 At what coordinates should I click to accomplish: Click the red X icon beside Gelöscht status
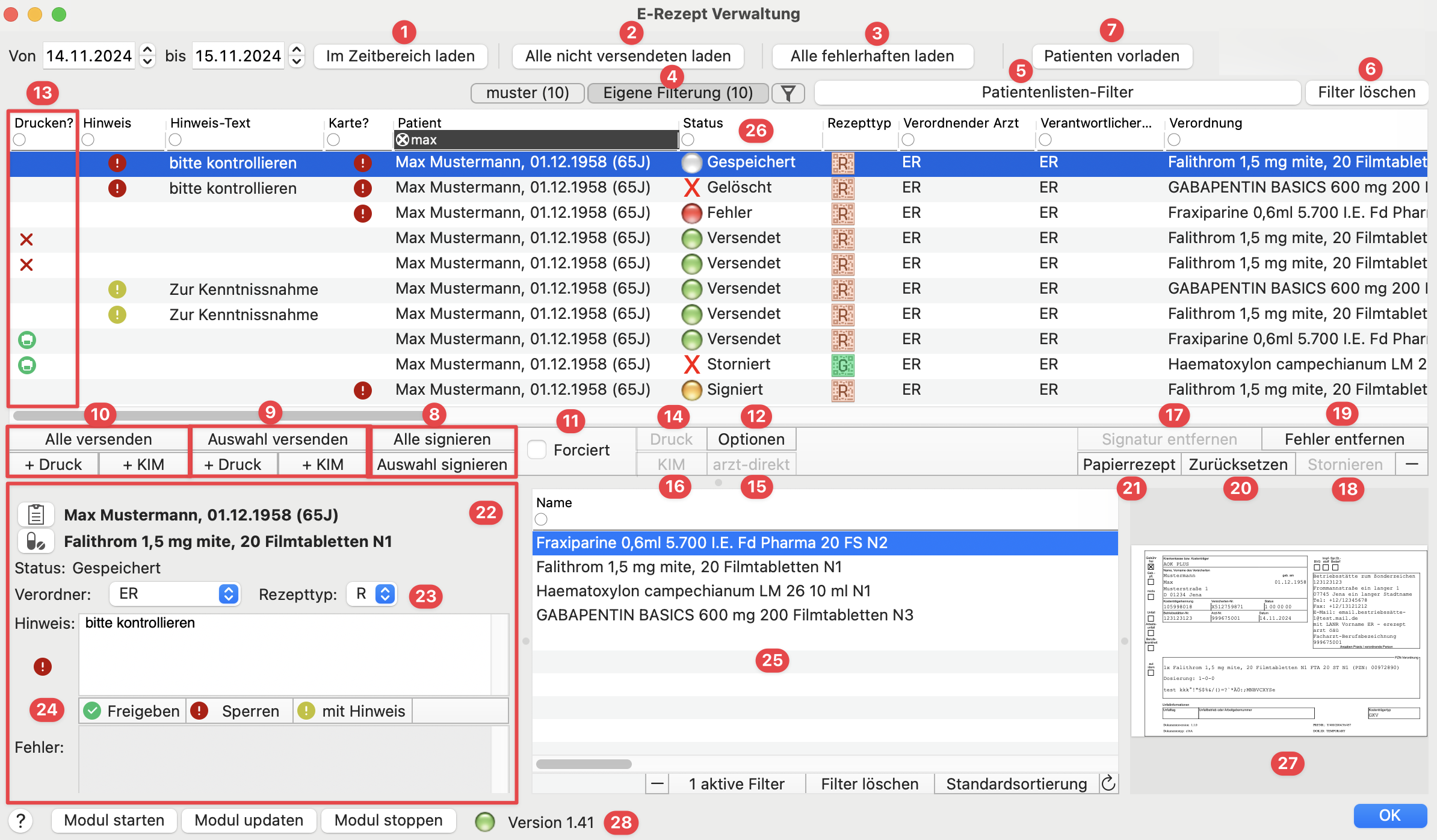(692, 188)
